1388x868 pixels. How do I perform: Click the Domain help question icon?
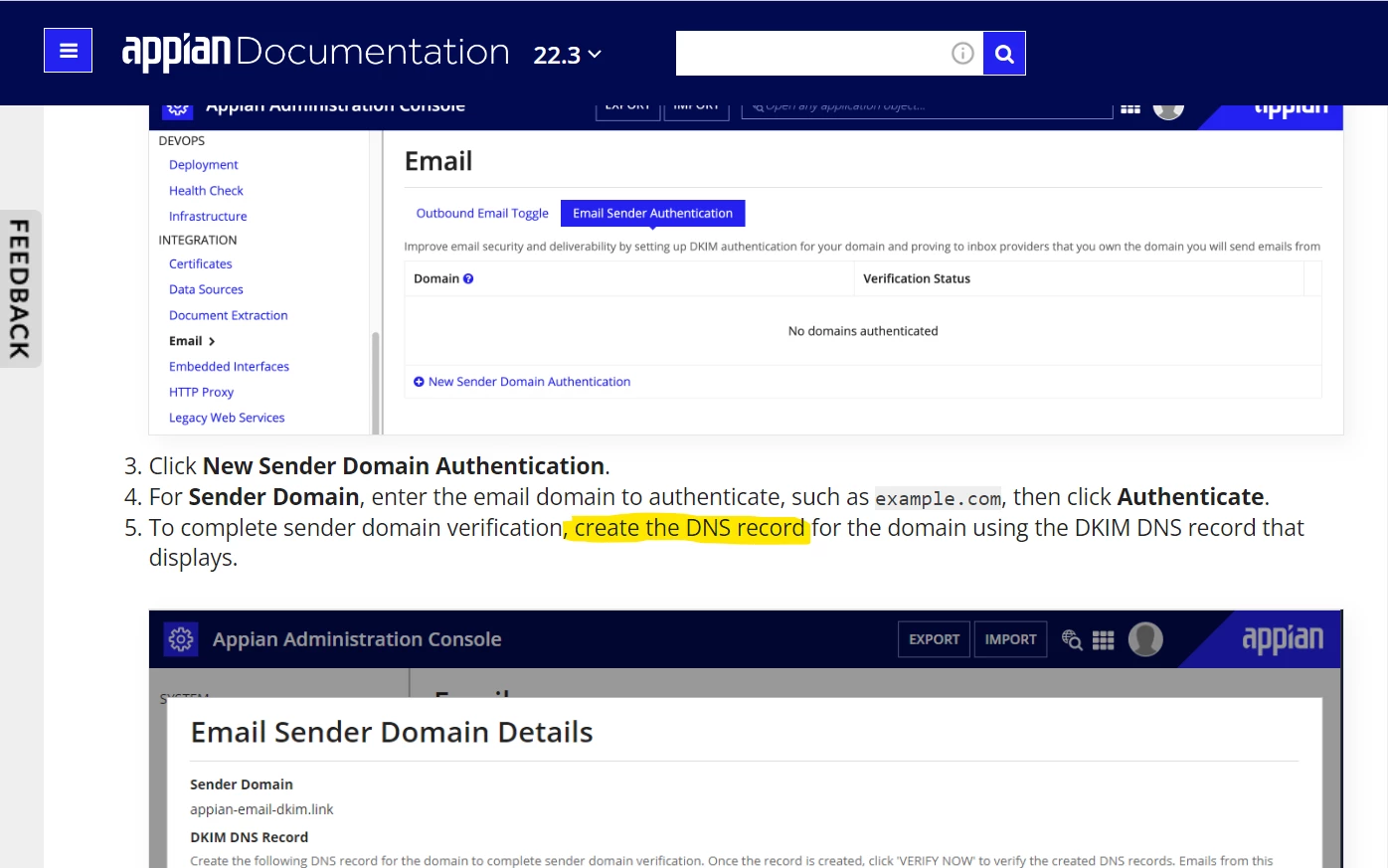pyautogui.click(x=468, y=279)
